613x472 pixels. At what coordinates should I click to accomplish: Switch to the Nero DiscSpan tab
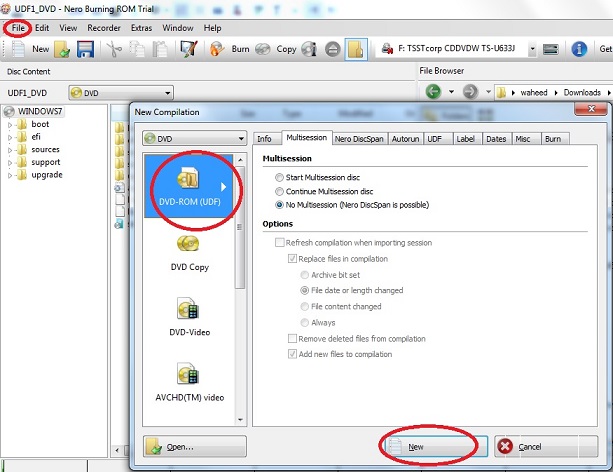(360, 139)
